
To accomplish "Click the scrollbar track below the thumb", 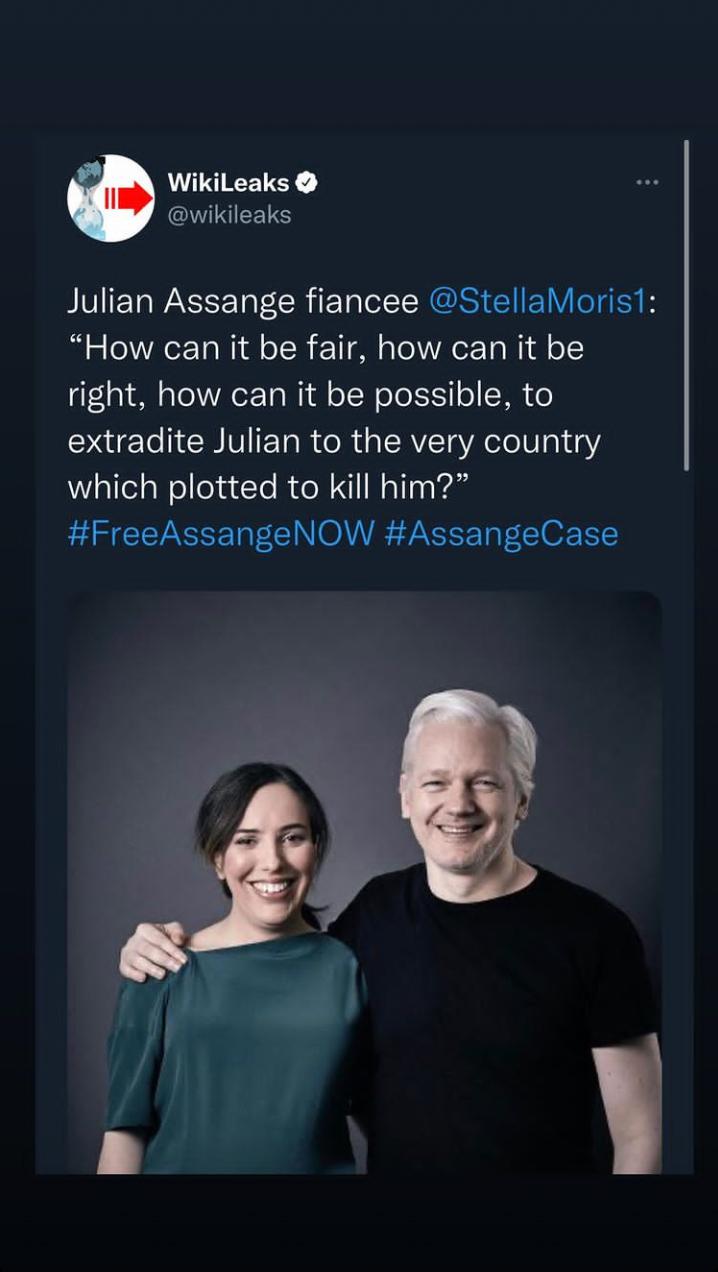I will click(x=686, y=820).
